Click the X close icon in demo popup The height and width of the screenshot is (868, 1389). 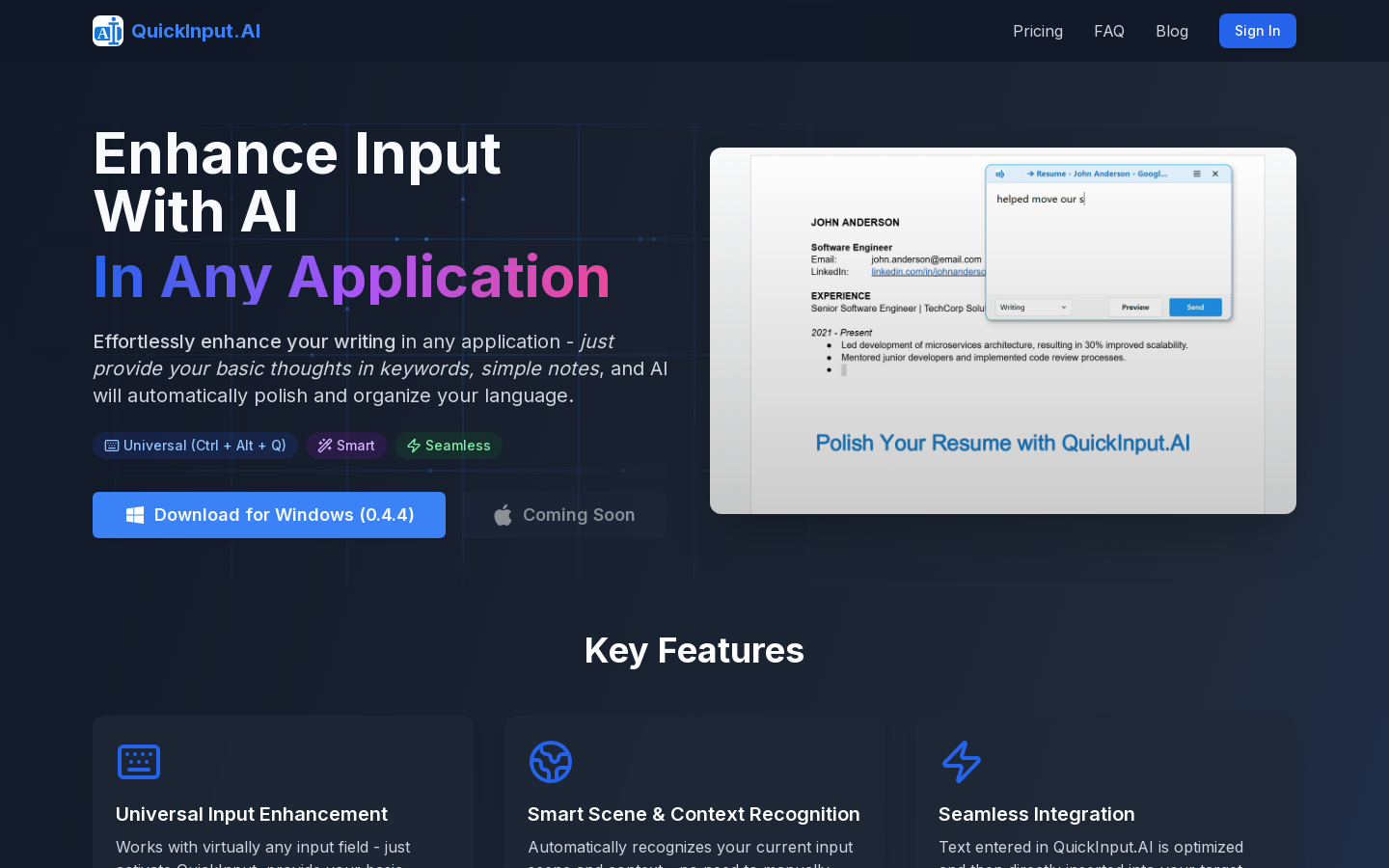[x=1215, y=175]
